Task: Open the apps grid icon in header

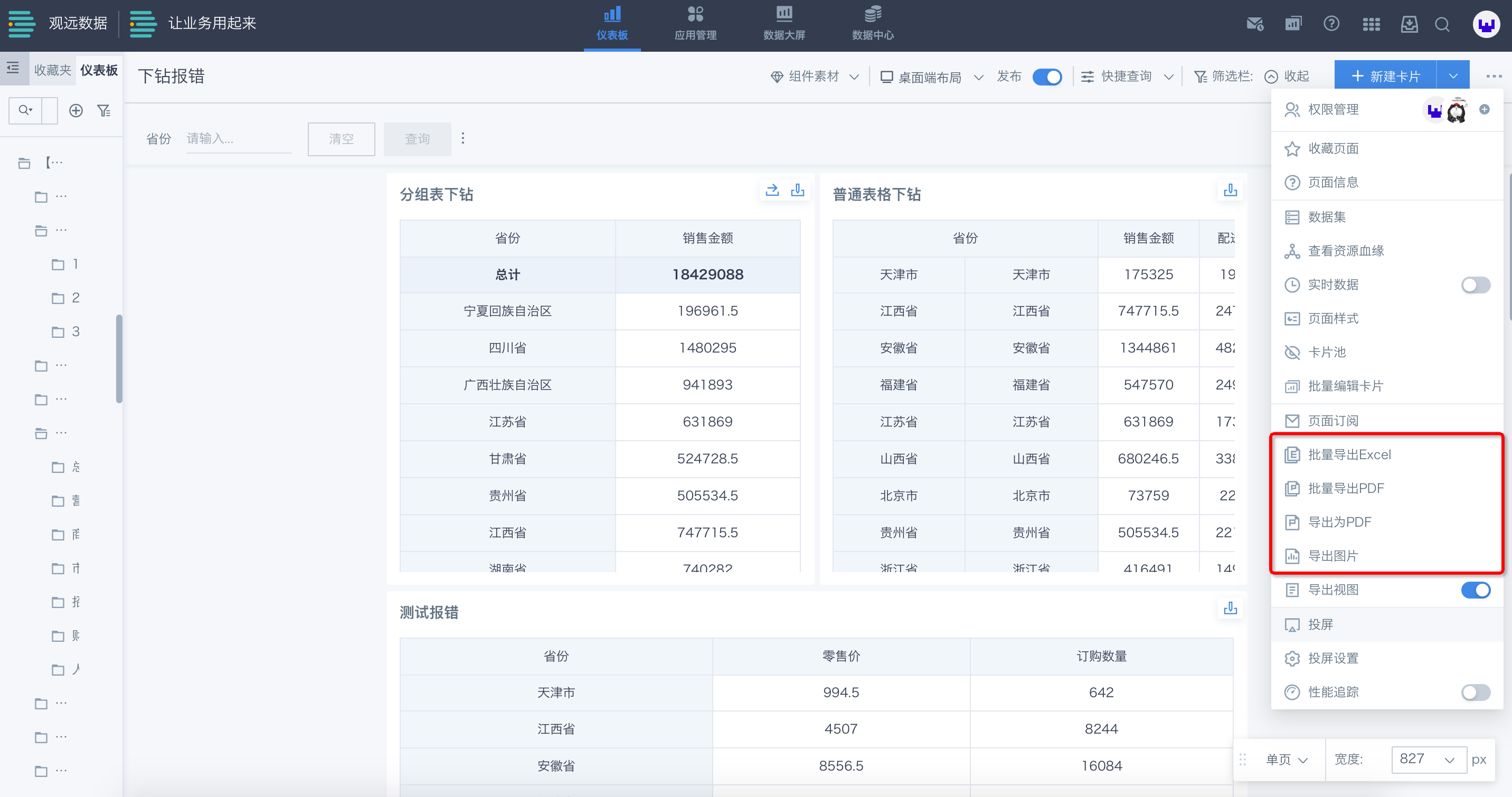Action: (x=1371, y=25)
